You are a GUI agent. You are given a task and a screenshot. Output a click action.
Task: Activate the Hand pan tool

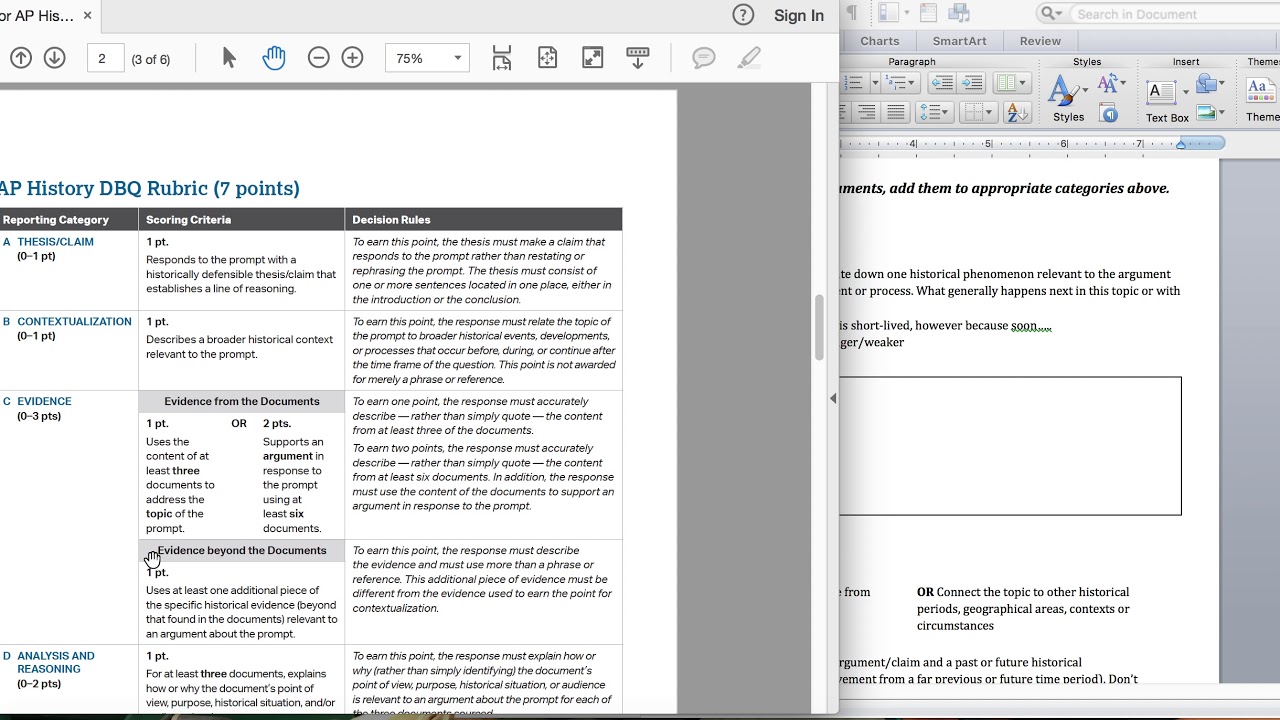point(274,58)
